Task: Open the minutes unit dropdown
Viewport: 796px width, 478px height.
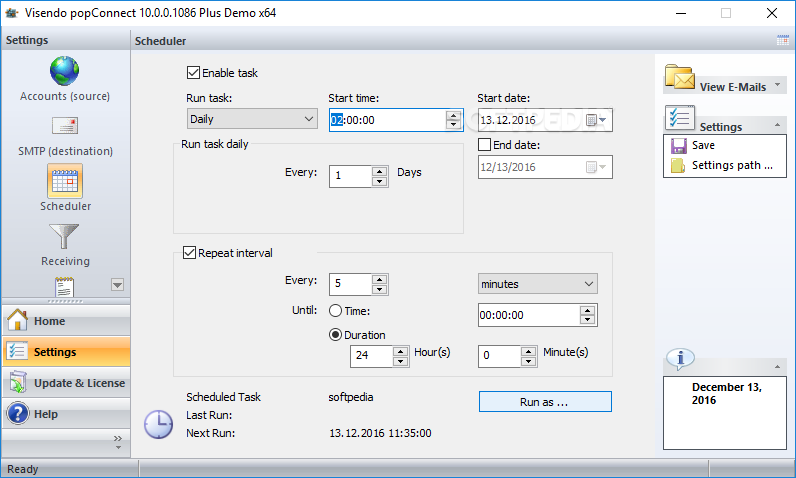Action: click(538, 284)
